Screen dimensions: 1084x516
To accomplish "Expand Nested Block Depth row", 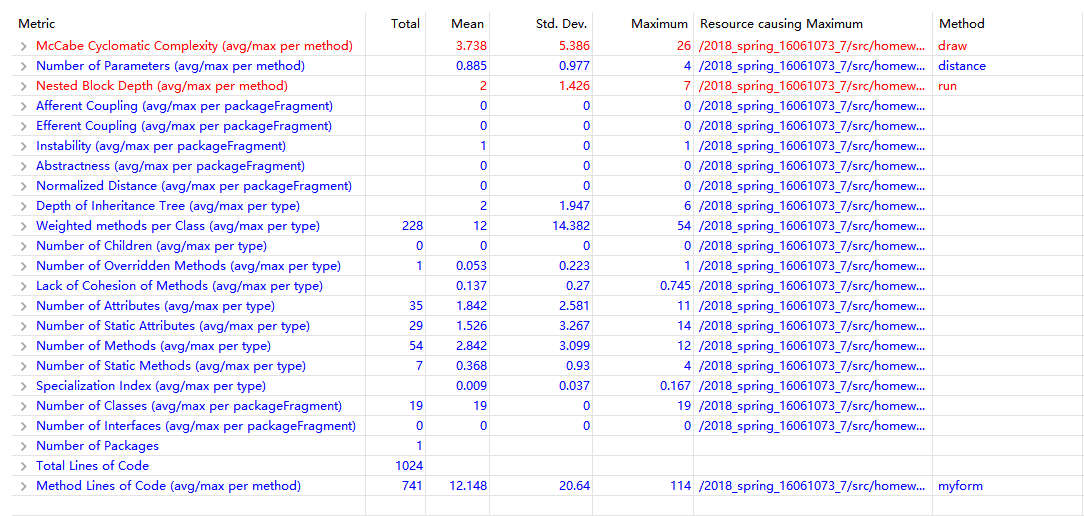I will [24, 86].
